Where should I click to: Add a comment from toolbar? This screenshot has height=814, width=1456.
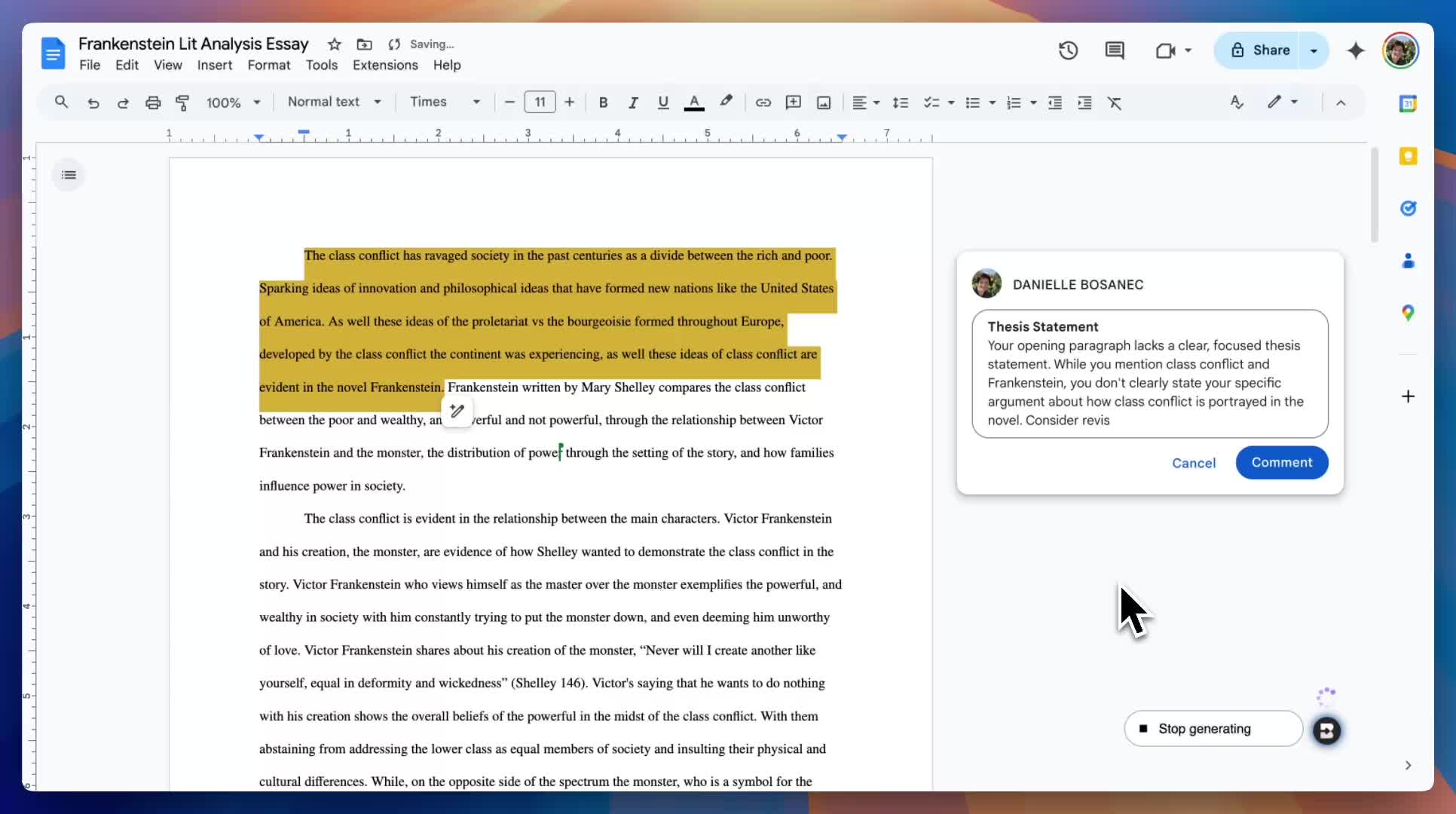(793, 103)
